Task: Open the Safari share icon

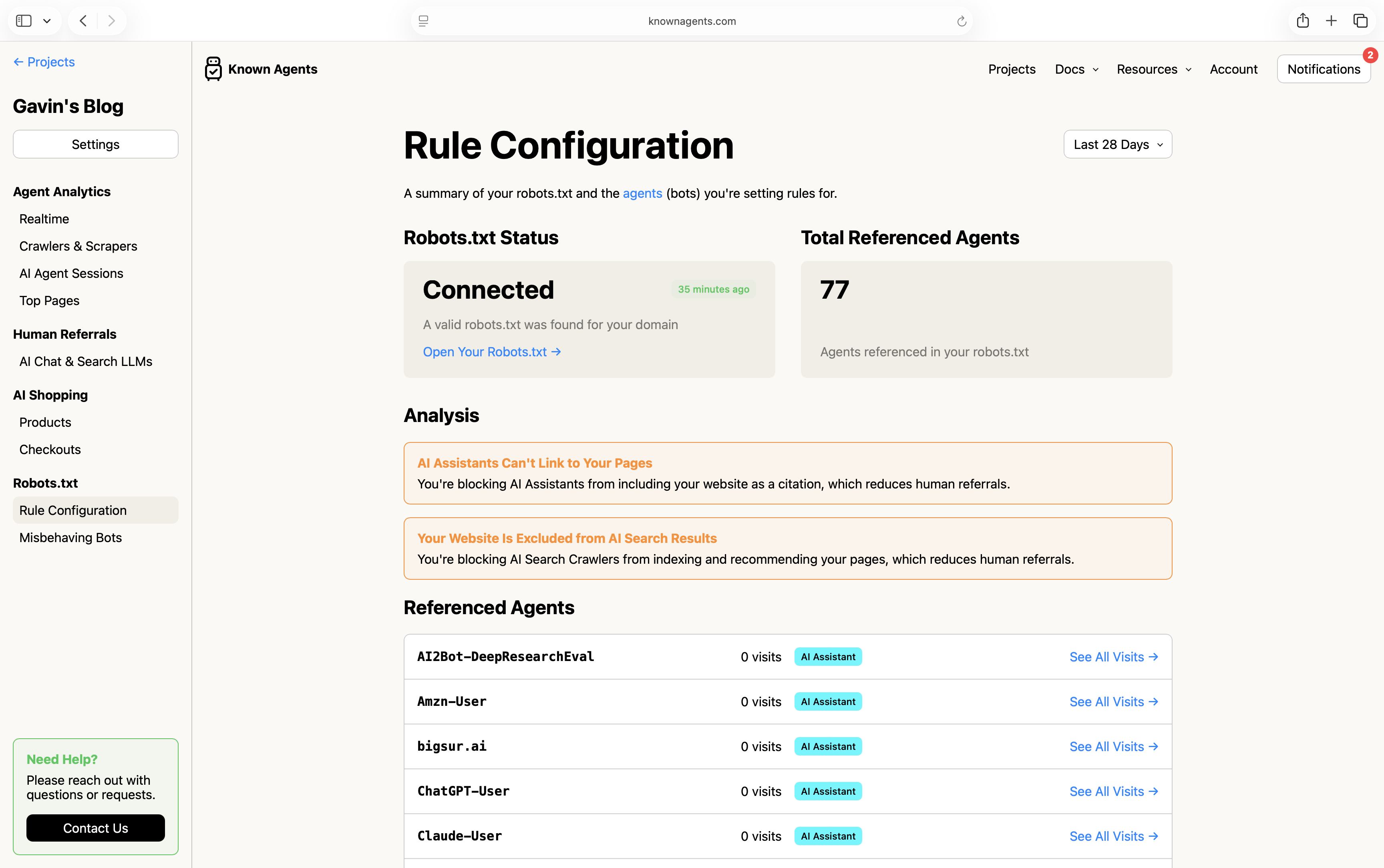Action: tap(1302, 21)
